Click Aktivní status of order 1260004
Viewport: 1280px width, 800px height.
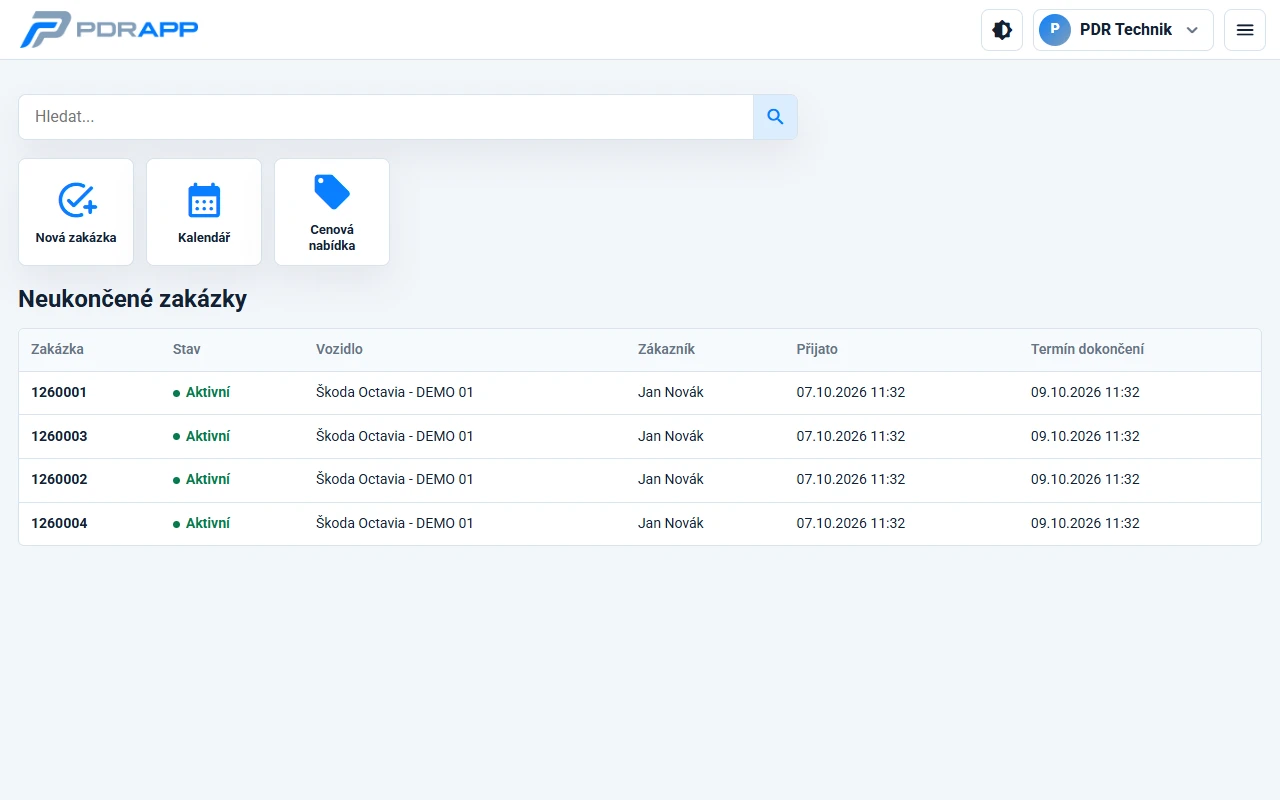[202, 524]
